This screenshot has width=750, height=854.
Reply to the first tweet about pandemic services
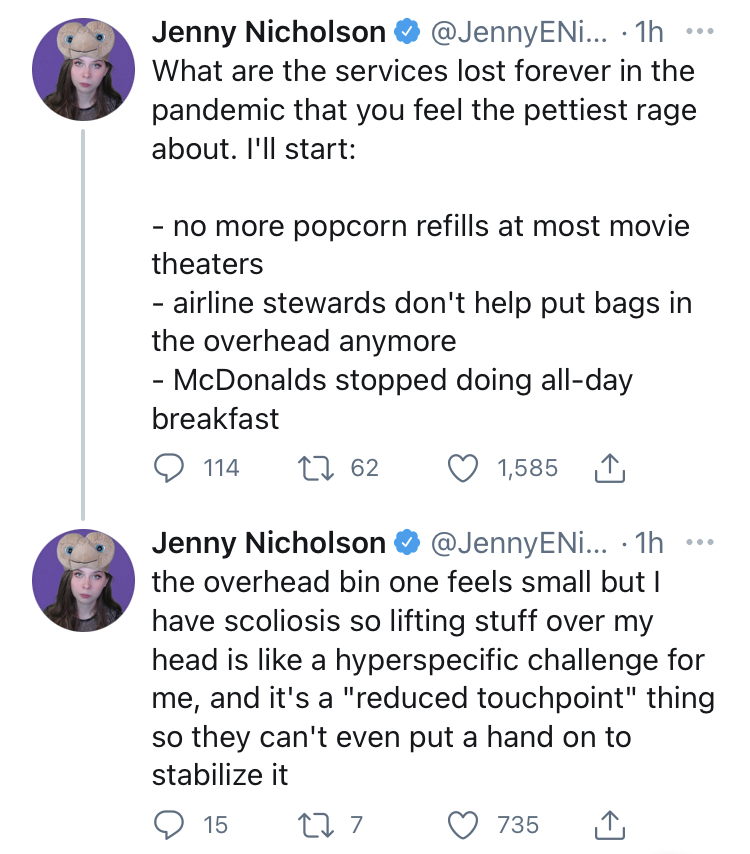pos(168,468)
